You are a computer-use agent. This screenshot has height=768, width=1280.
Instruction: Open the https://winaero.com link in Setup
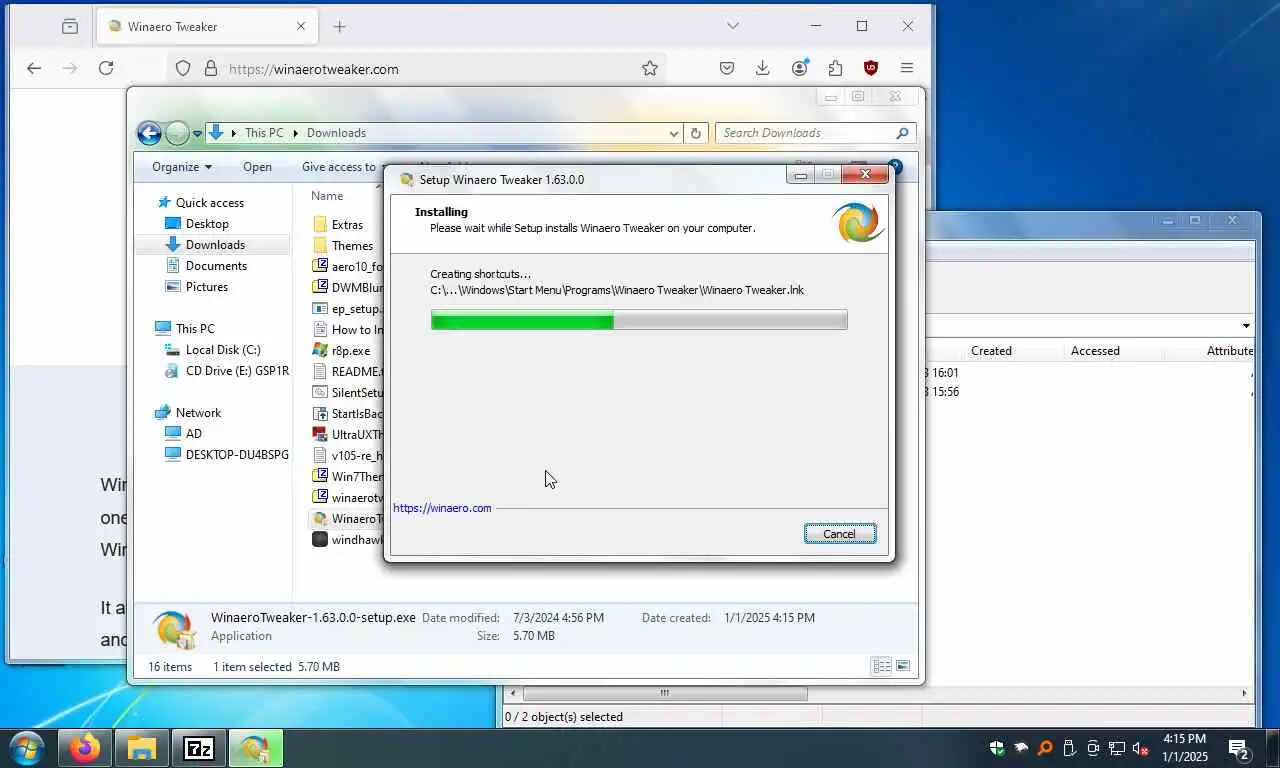pyautogui.click(x=442, y=508)
